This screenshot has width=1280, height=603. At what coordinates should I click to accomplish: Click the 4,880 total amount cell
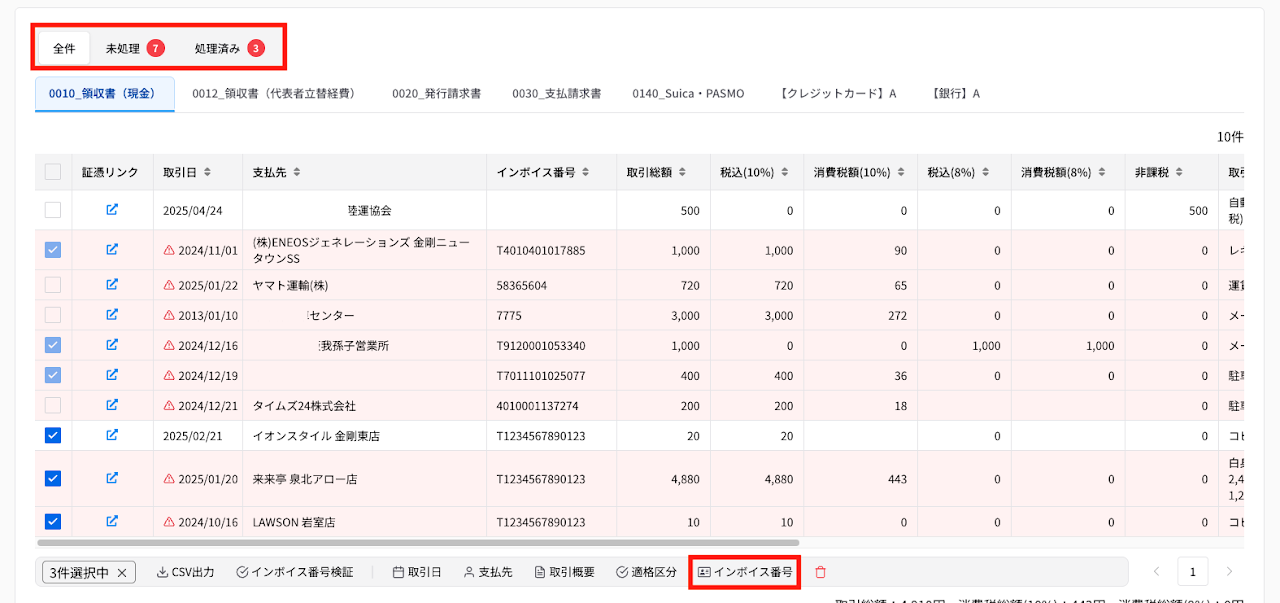click(663, 479)
